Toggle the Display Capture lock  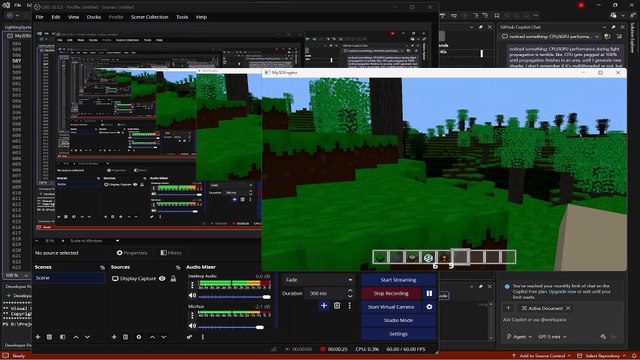[173, 279]
